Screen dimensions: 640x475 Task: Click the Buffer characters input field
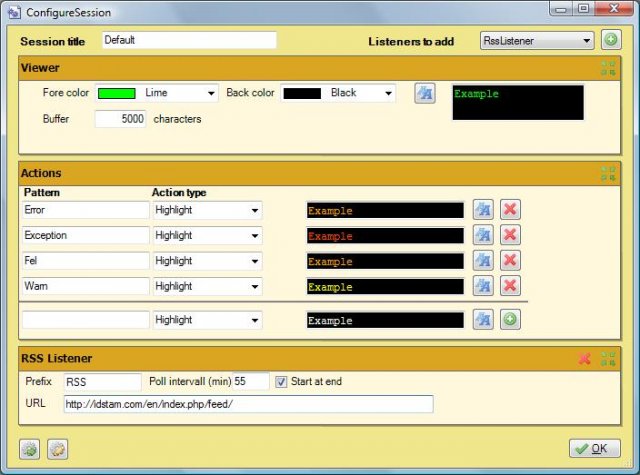pos(121,118)
